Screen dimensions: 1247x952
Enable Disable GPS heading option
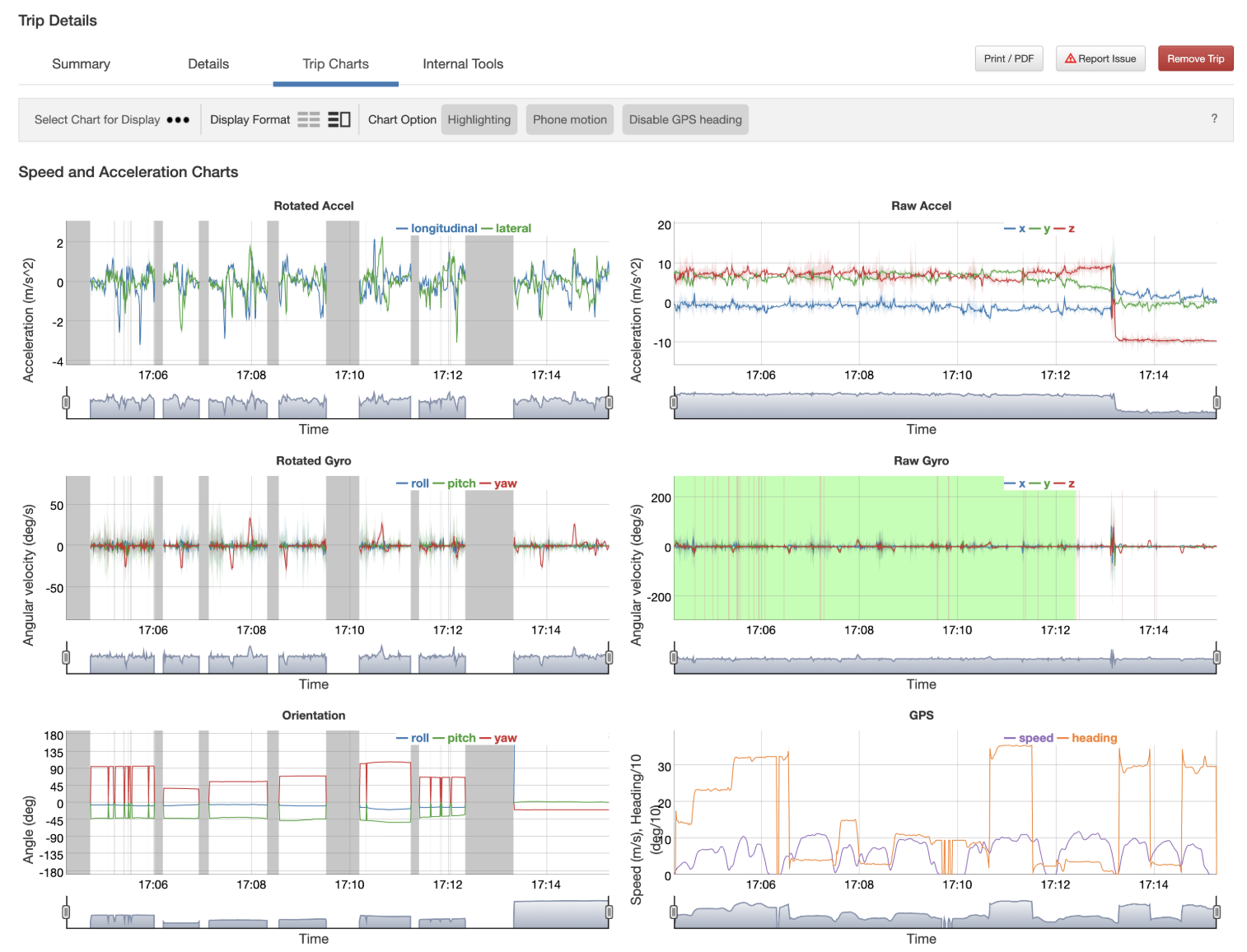[684, 119]
